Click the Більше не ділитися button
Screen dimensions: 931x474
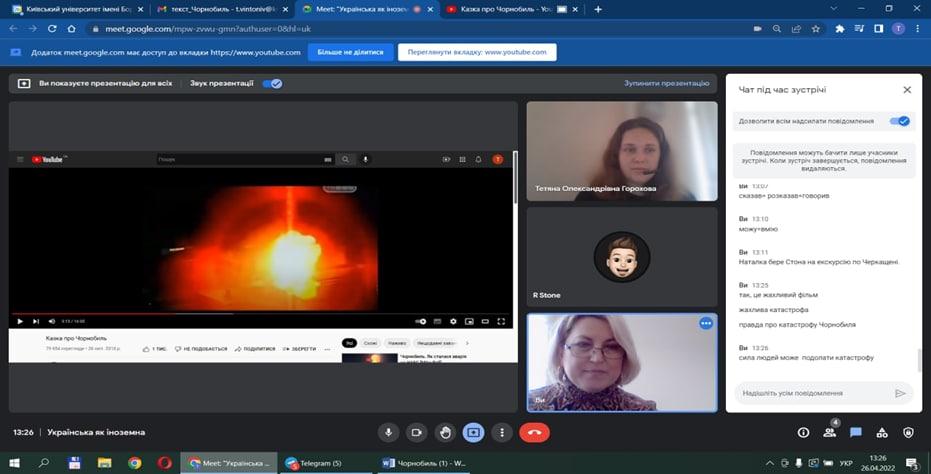(350, 52)
